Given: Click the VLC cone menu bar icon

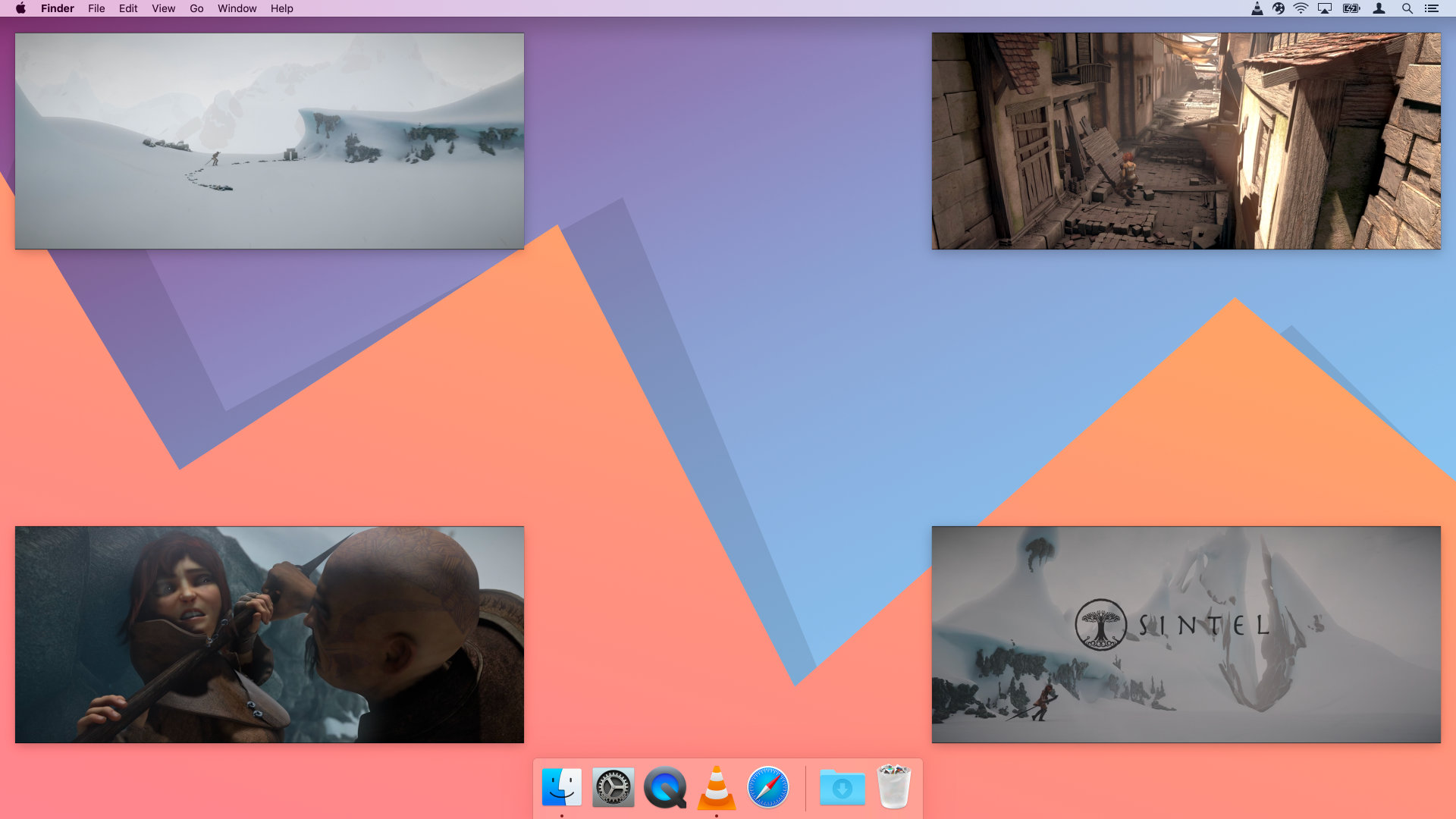Looking at the screenshot, I should (1257, 8).
